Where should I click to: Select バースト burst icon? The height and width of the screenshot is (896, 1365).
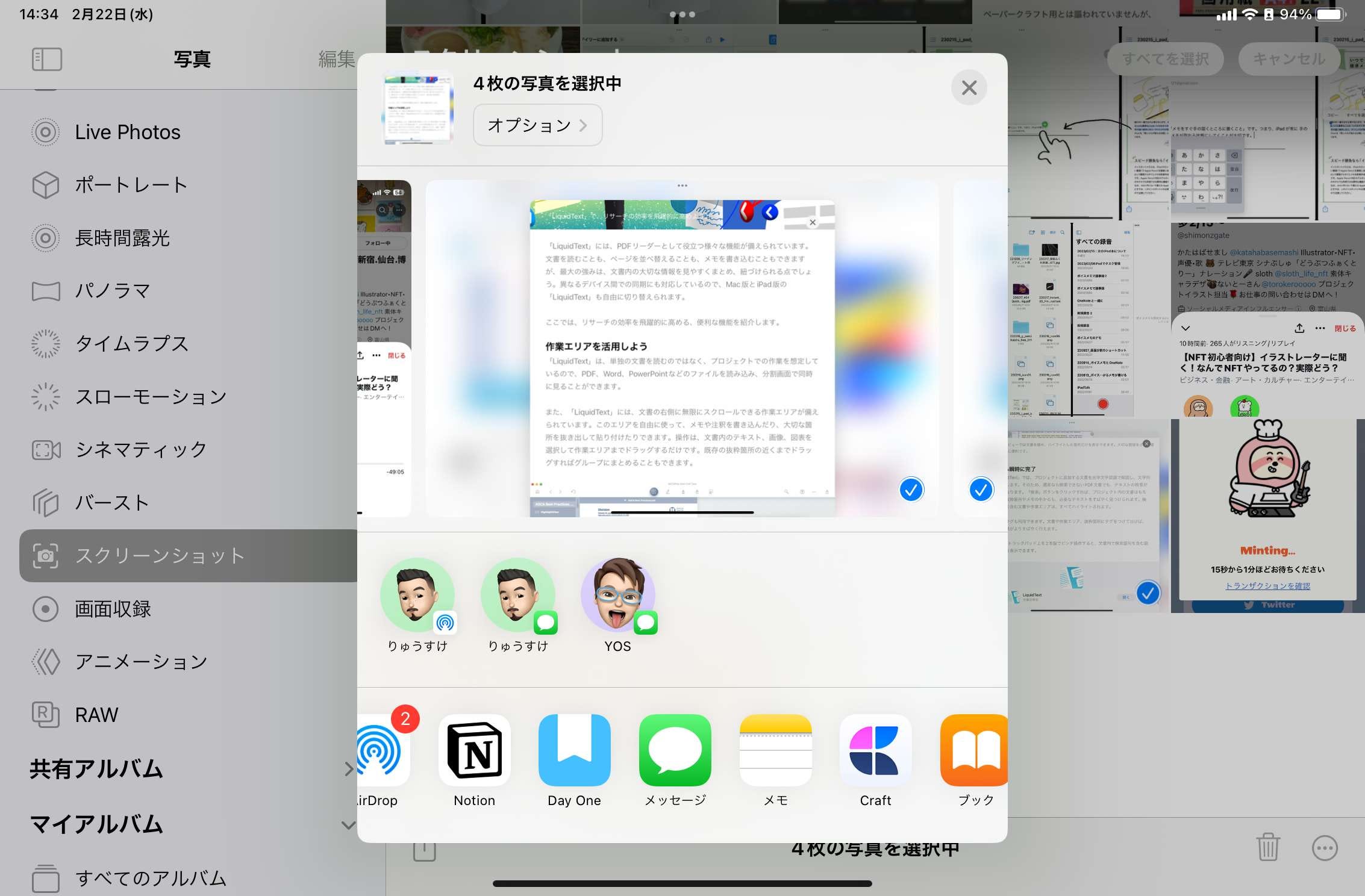pos(46,503)
